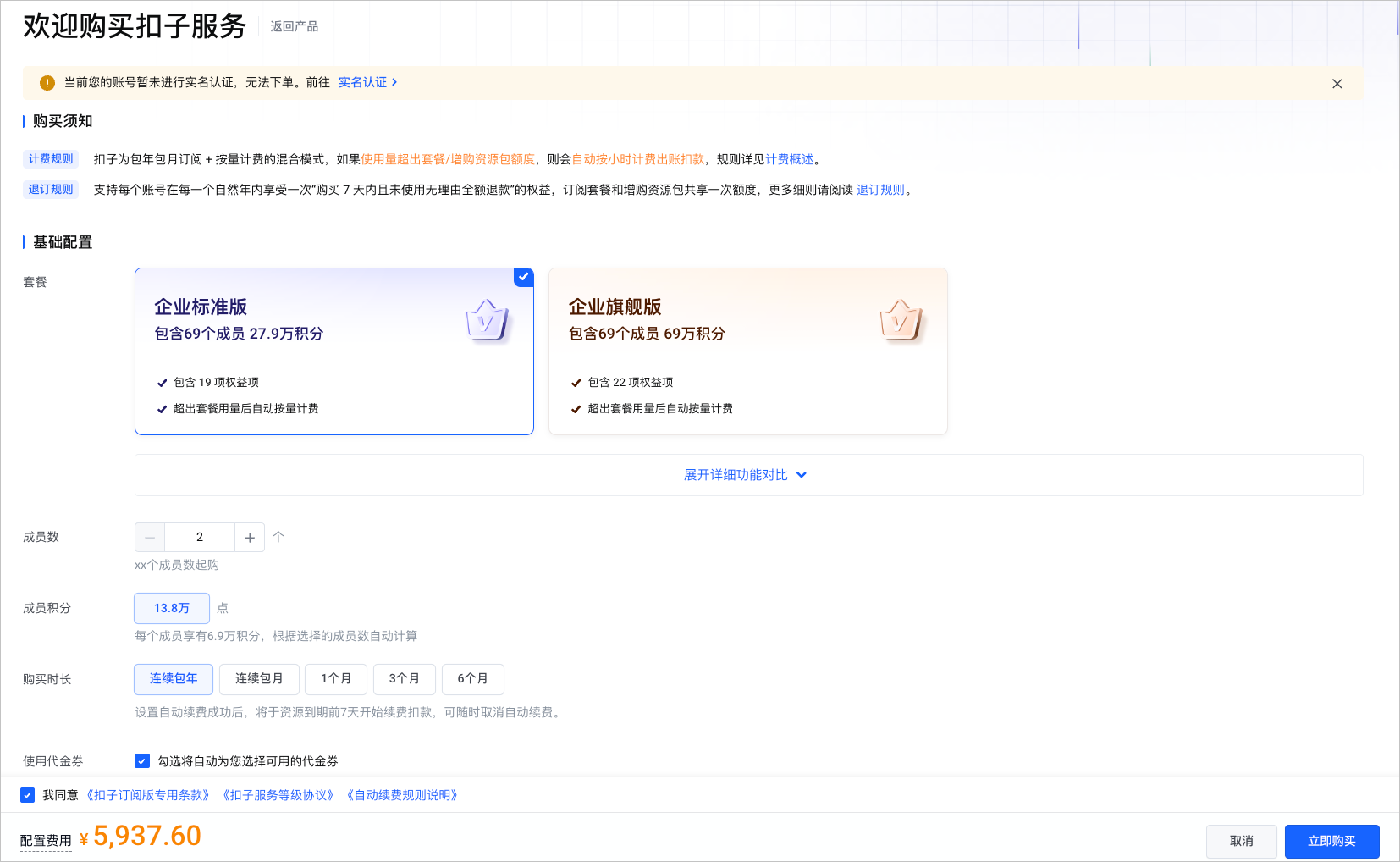
Task: Open the 《扣子订阅版专用条款》 terms link
Action: [x=149, y=794]
